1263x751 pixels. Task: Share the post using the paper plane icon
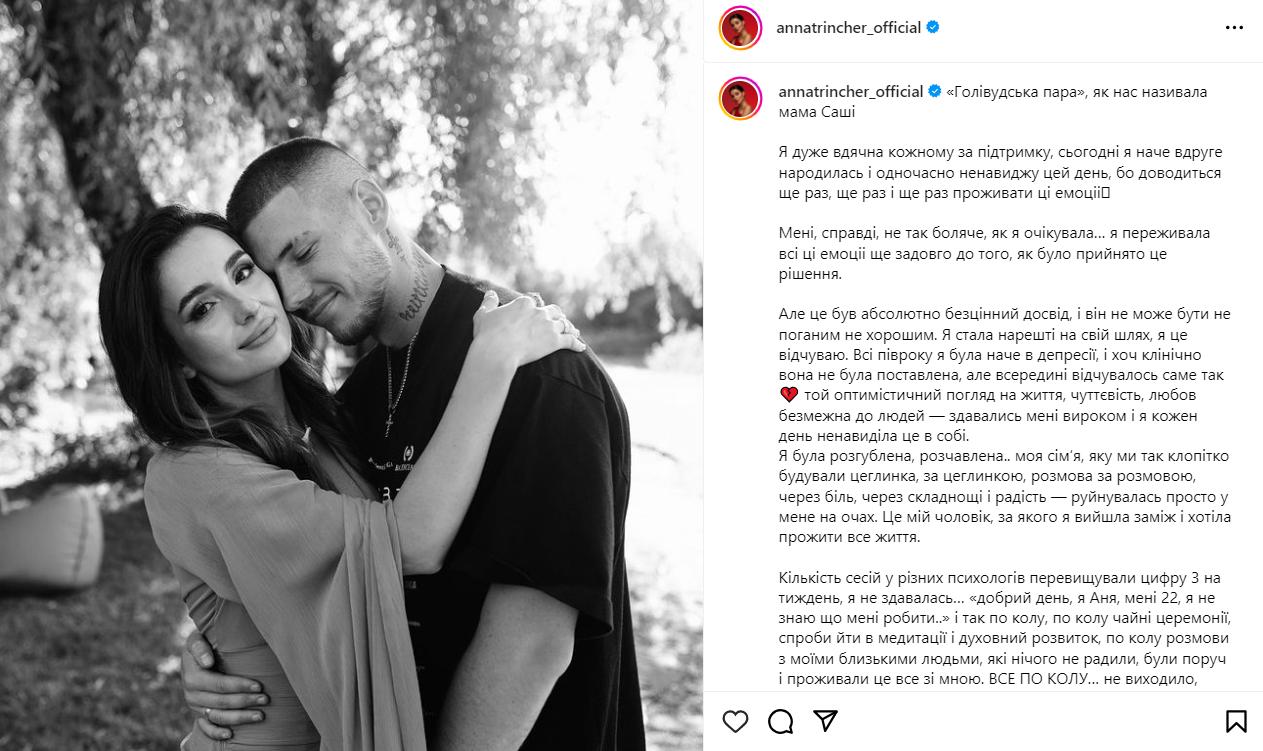click(x=826, y=721)
